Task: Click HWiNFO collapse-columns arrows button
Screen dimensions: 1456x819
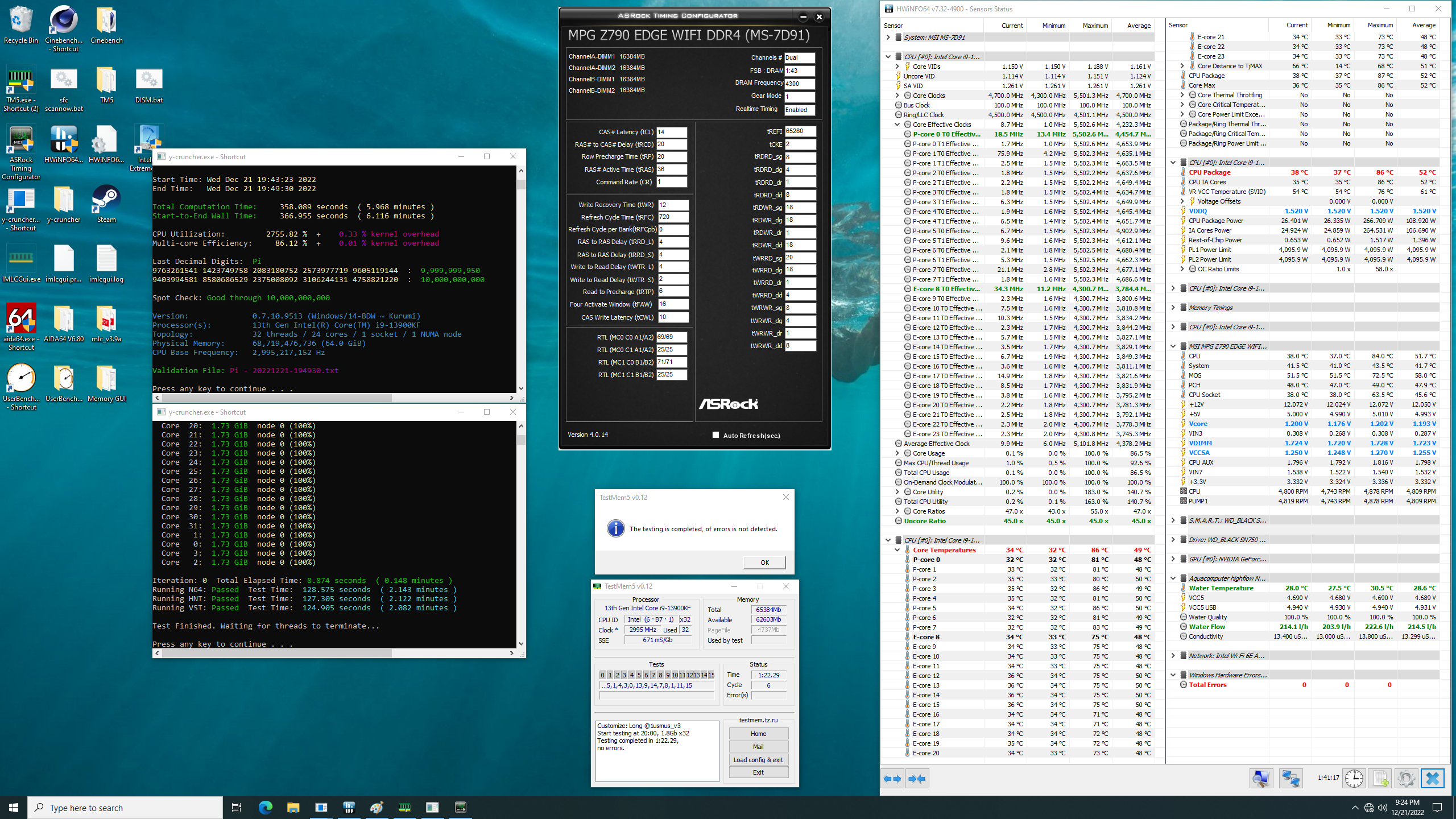Action: [917, 779]
